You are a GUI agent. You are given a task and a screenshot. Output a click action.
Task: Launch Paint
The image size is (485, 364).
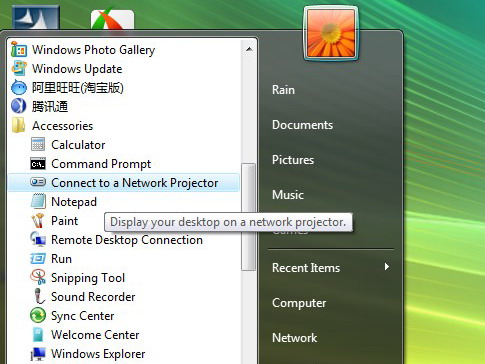(x=65, y=221)
